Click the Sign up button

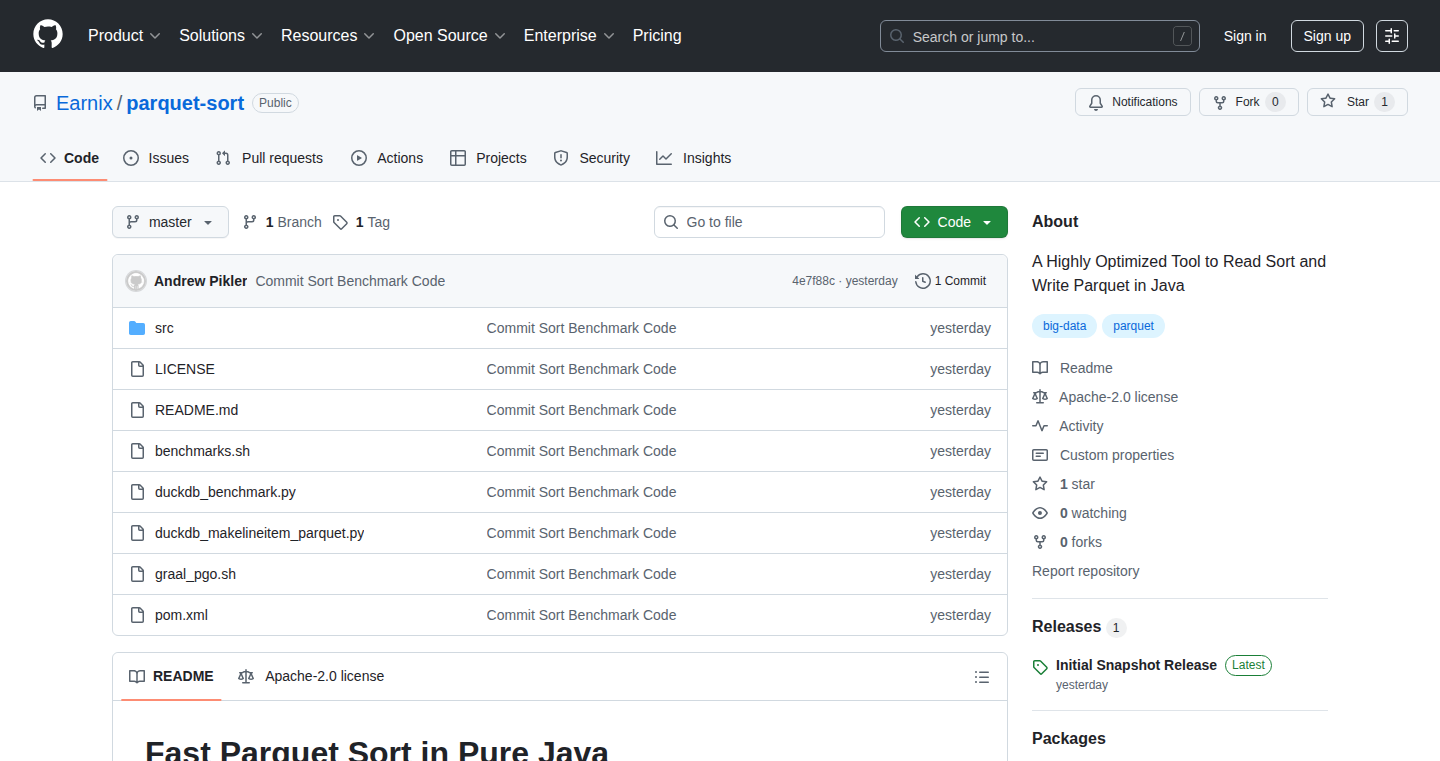click(x=1327, y=36)
